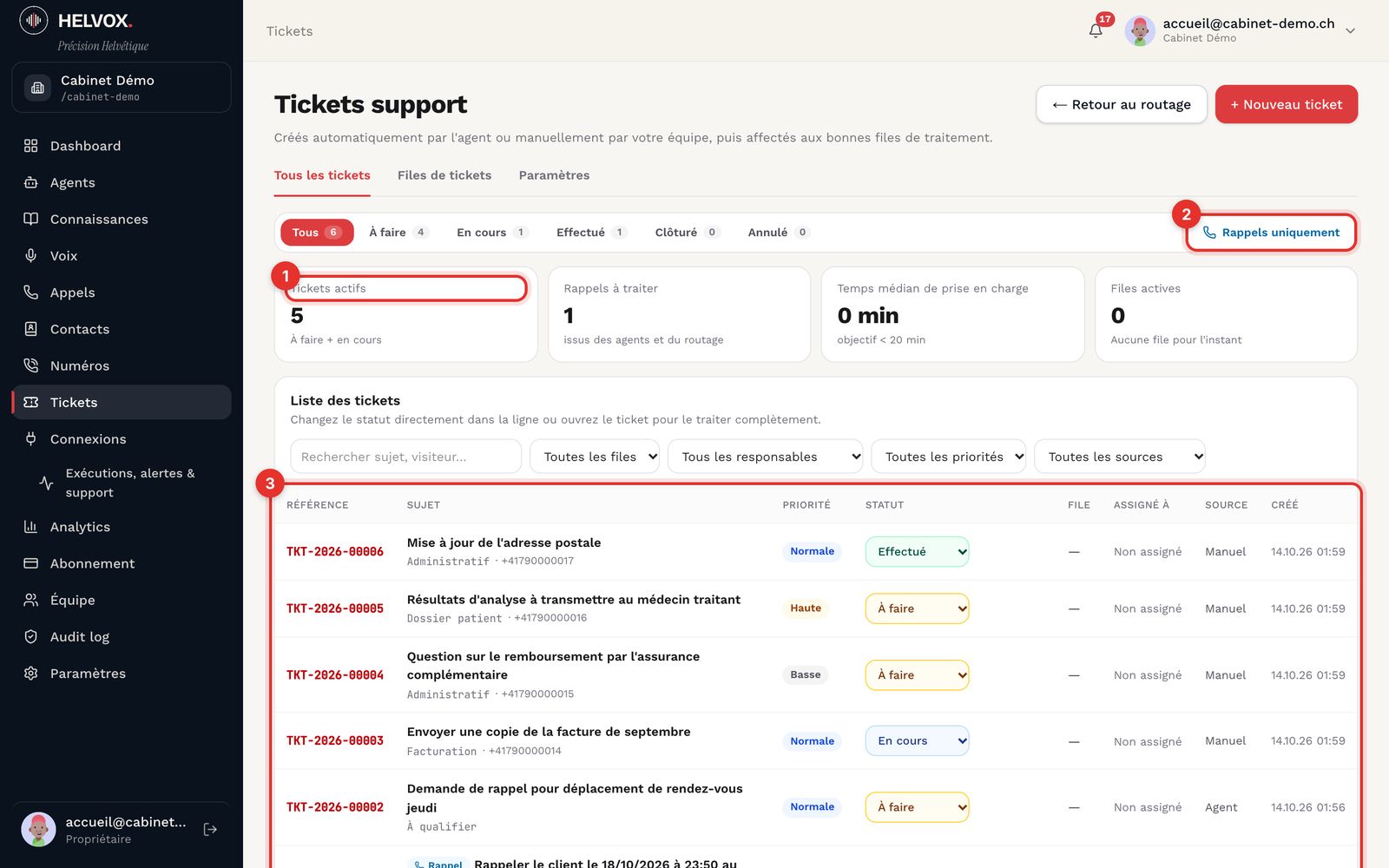The width and height of the screenshot is (1389, 868).
Task: Open the Toutes les priorités dropdown
Action: [x=949, y=457]
